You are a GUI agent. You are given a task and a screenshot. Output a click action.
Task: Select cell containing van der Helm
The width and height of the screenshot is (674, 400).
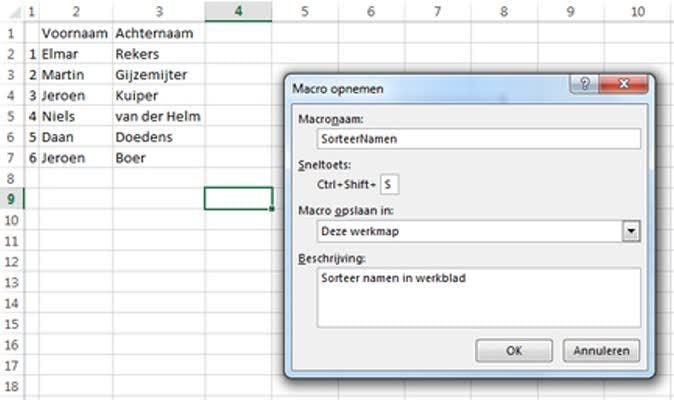pyautogui.click(x=157, y=116)
